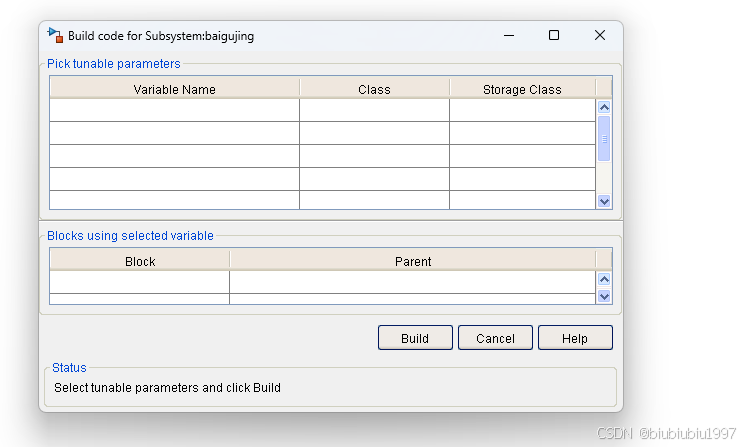Click the Block column header
The image size is (752, 447).
point(140,261)
